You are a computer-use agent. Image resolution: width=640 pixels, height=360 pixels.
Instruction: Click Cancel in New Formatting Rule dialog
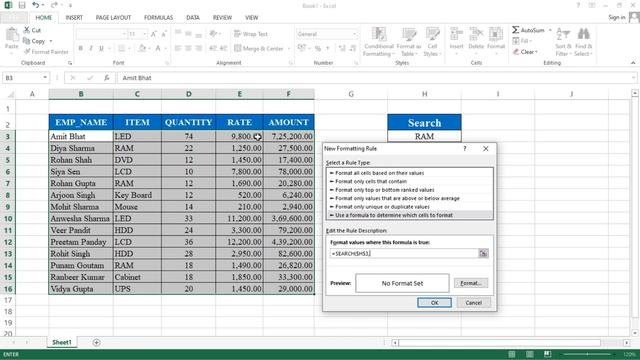(x=473, y=302)
